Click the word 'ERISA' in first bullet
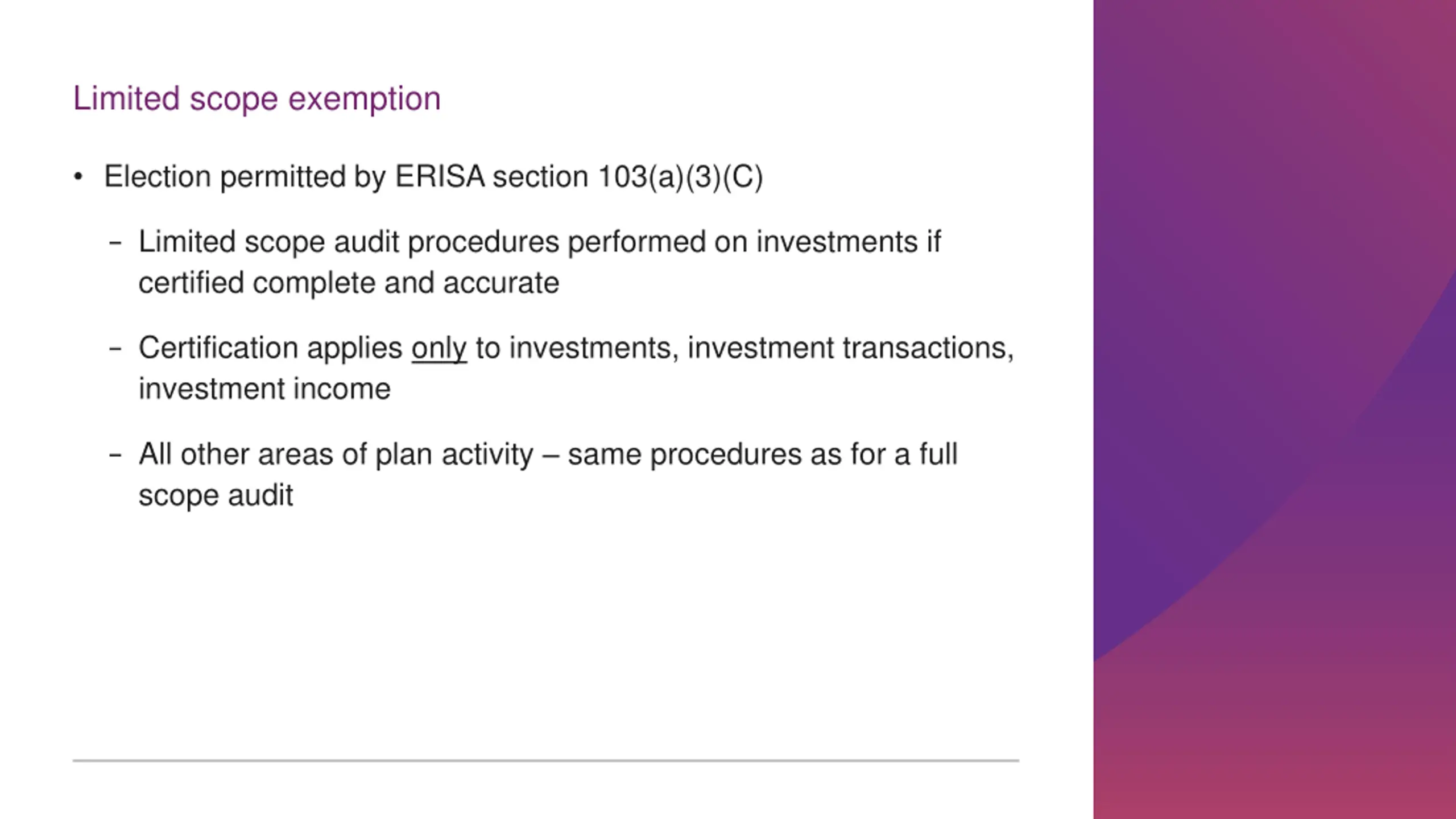Screen dimensions: 1456x819 440,176
